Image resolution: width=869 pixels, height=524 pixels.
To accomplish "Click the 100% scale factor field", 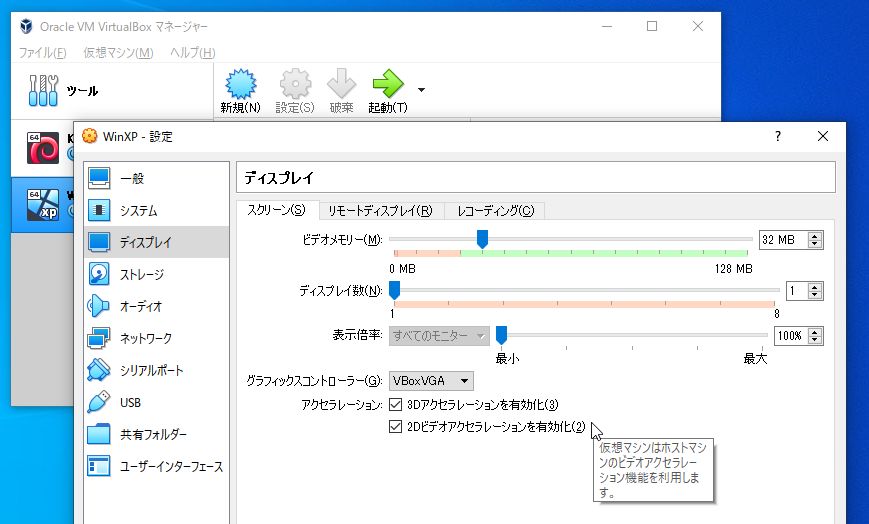I will click(x=791, y=336).
